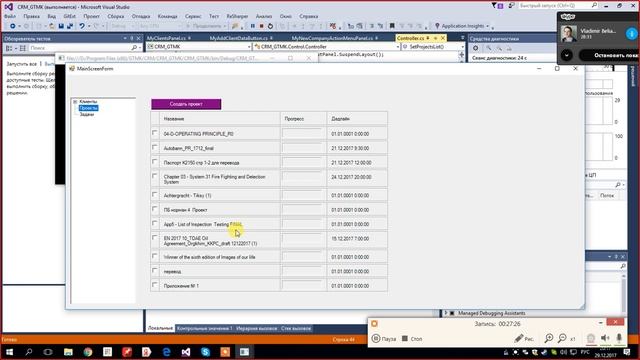Open the Application Insights dropdown
Image resolution: width=640 pixels, height=360 pixels.
[487, 26]
